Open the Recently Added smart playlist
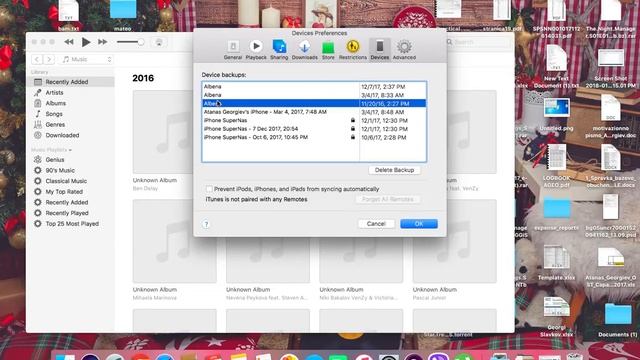 click(x=73, y=202)
